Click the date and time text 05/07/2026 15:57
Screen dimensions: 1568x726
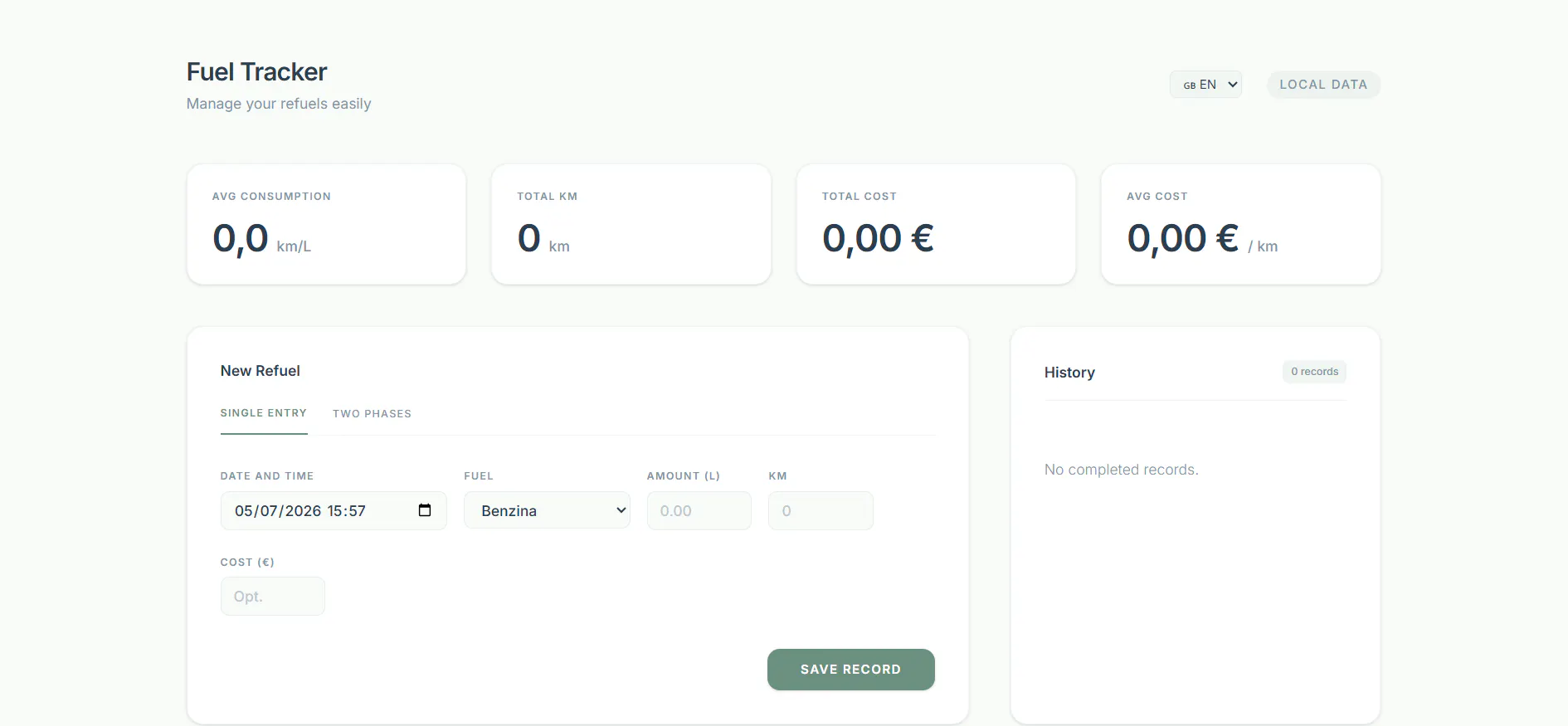pyautogui.click(x=300, y=511)
